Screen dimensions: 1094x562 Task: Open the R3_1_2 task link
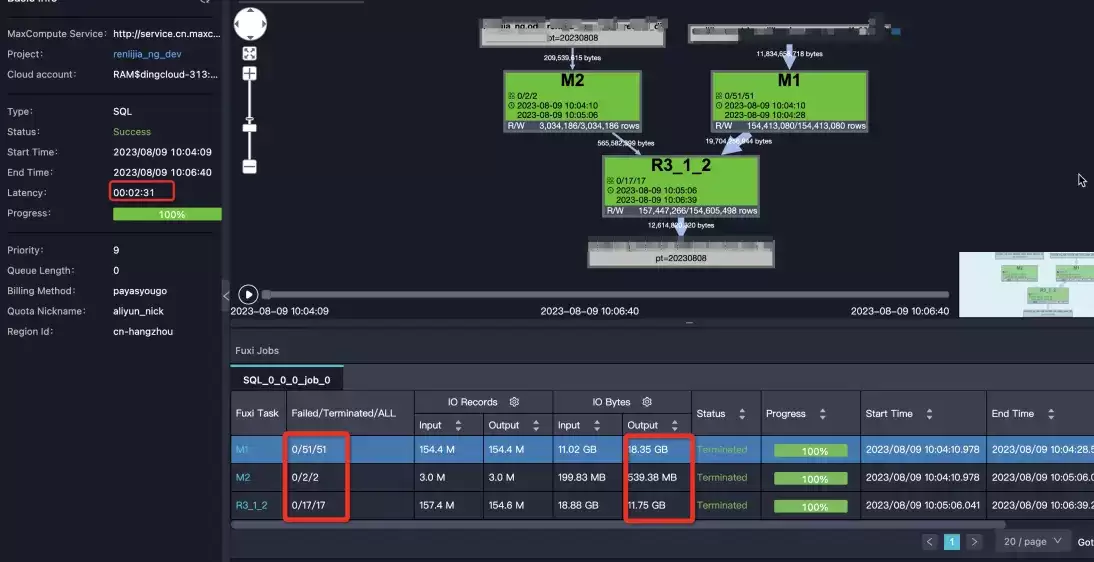[x=251, y=505]
